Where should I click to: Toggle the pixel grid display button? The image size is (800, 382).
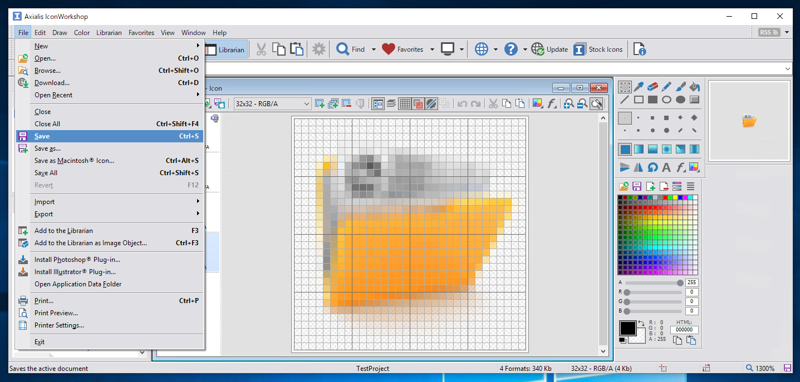(404, 104)
